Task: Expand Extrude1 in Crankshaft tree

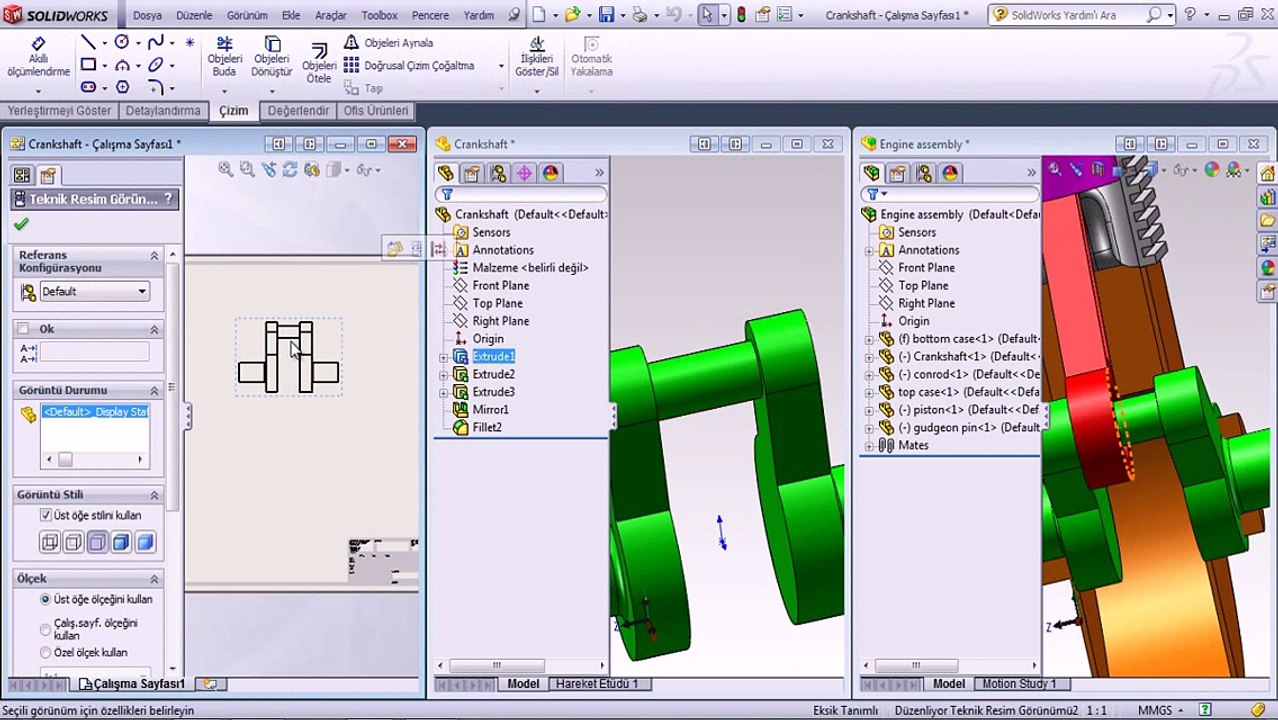Action: [x=443, y=357]
